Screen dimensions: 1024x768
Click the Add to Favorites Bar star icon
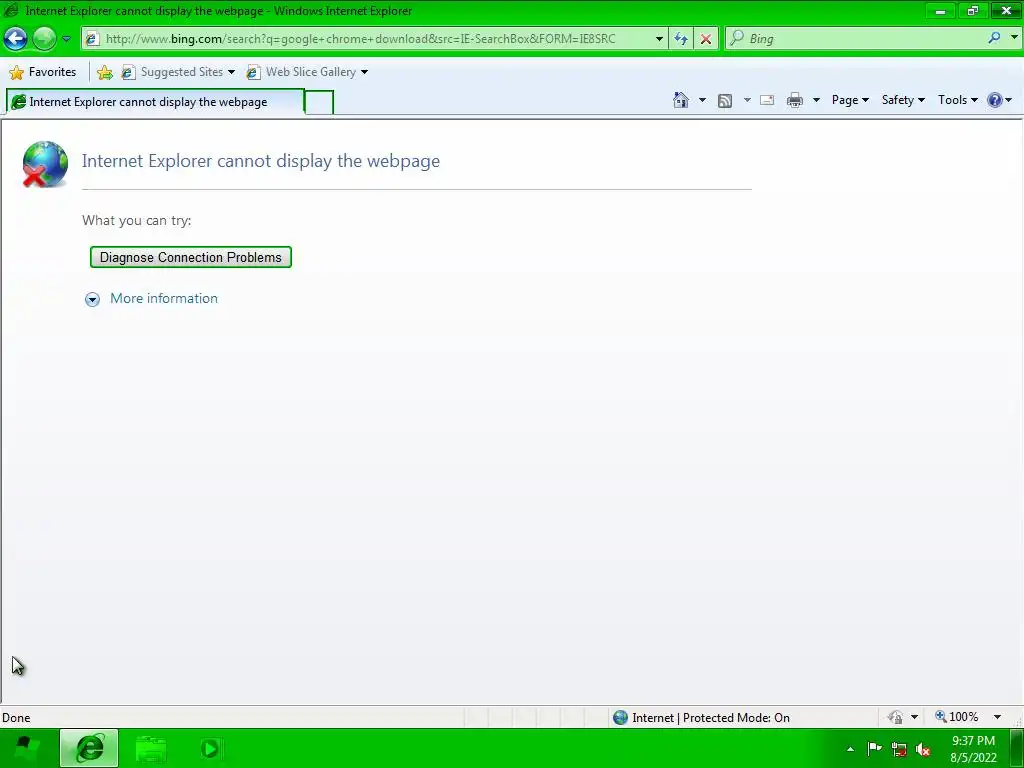(x=104, y=72)
